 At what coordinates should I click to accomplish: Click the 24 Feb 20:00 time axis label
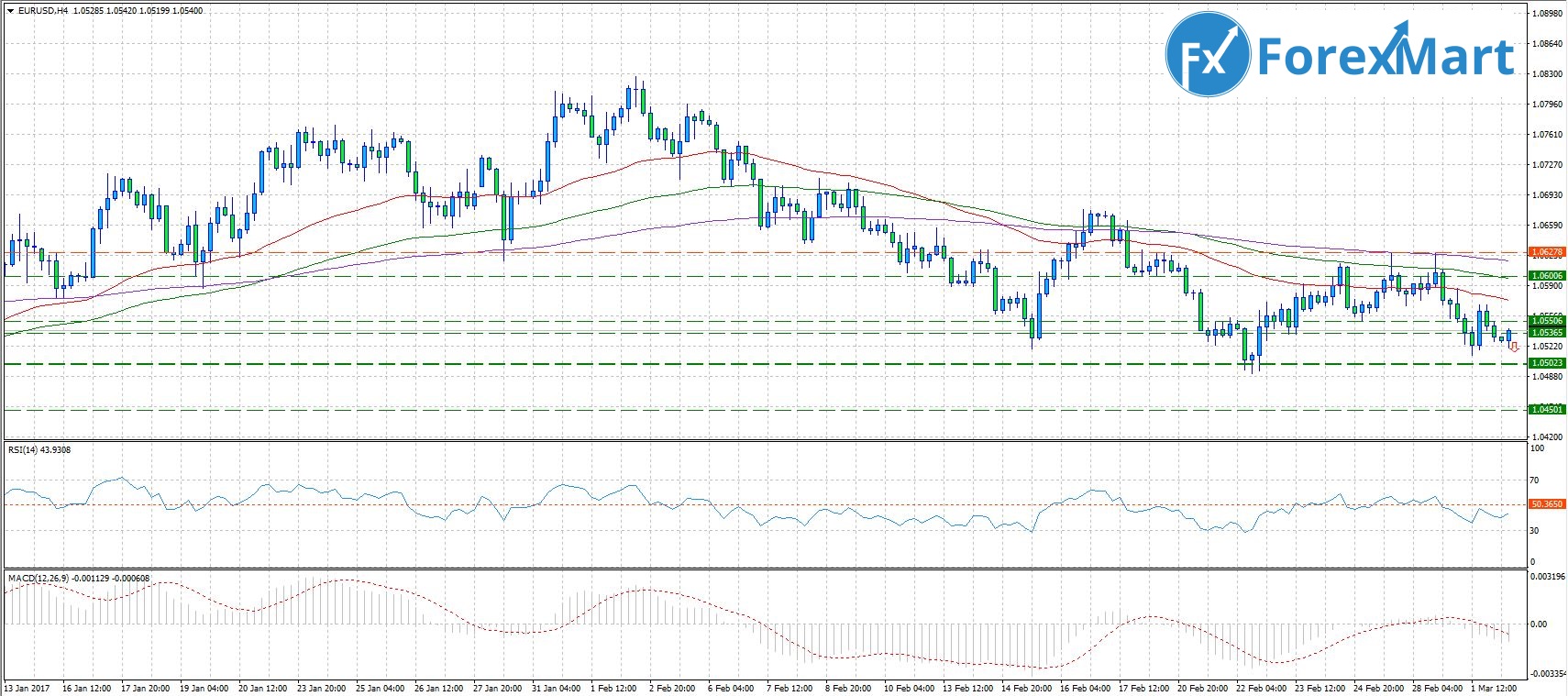click(x=1378, y=688)
